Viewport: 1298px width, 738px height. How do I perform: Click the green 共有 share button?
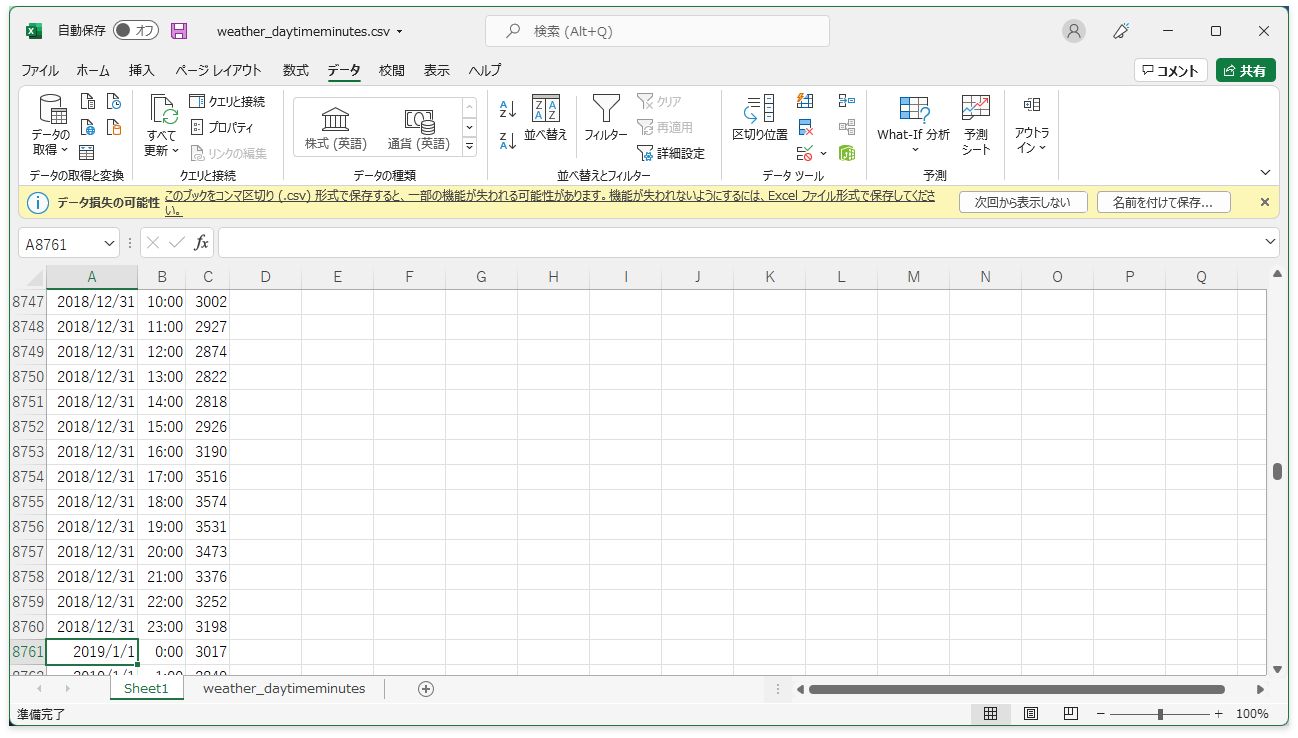pos(1245,70)
